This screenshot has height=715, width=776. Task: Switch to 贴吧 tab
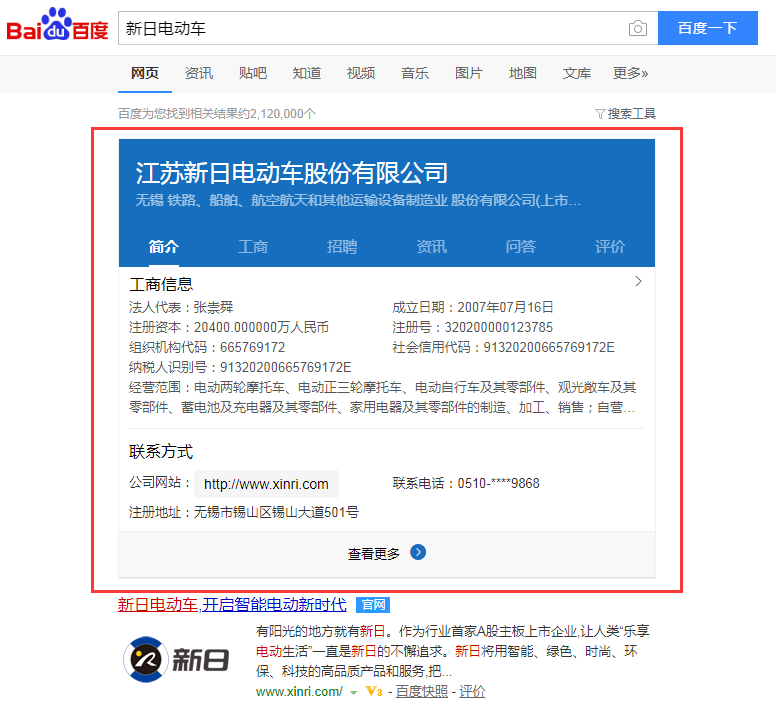pos(253,73)
